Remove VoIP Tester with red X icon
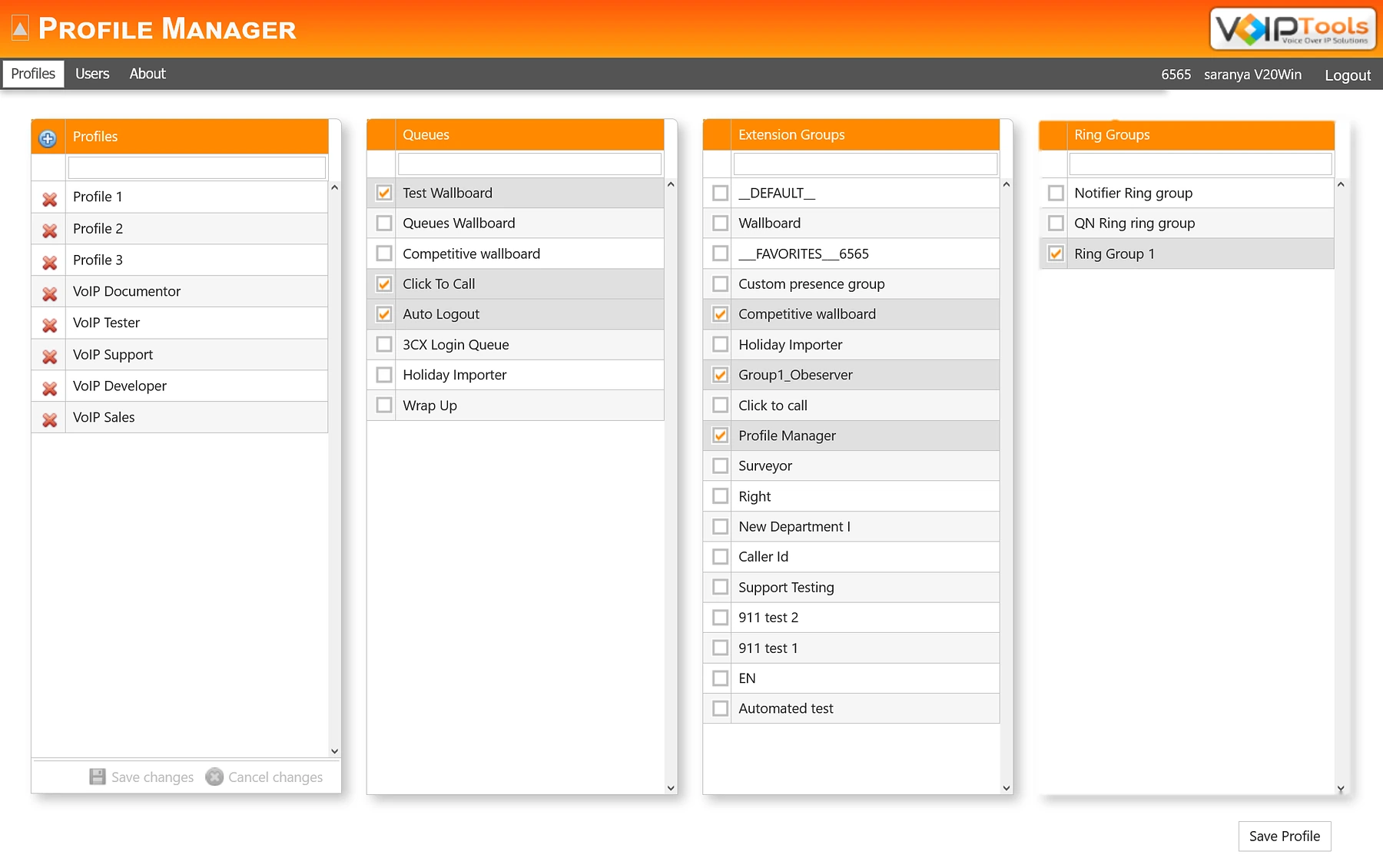The height and width of the screenshot is (868, 1383). point(50,325)
